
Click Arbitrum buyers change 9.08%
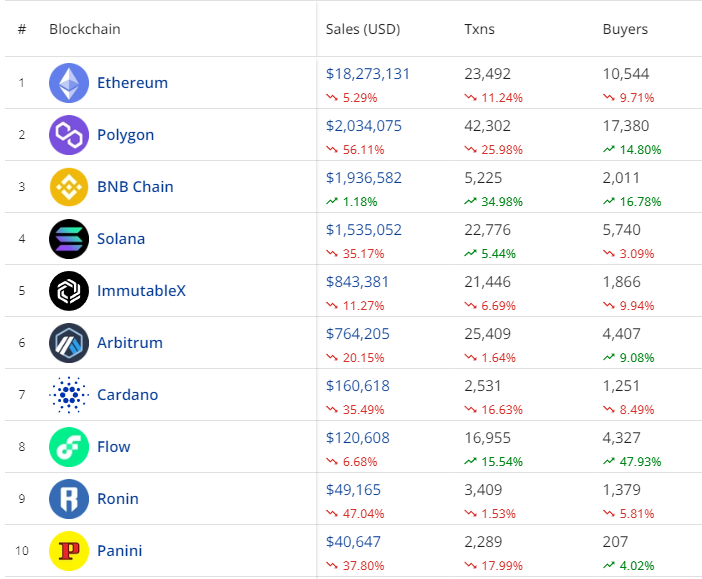coord(629,357)
